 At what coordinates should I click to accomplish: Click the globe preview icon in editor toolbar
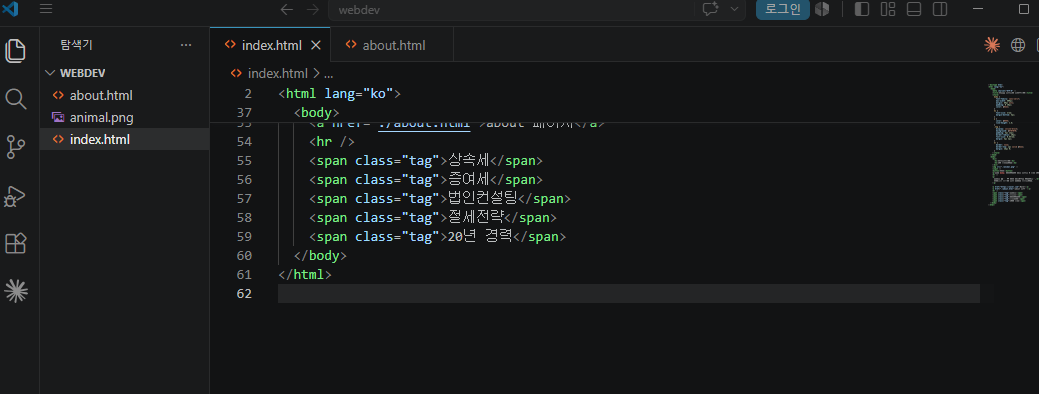coord(1018,45)
